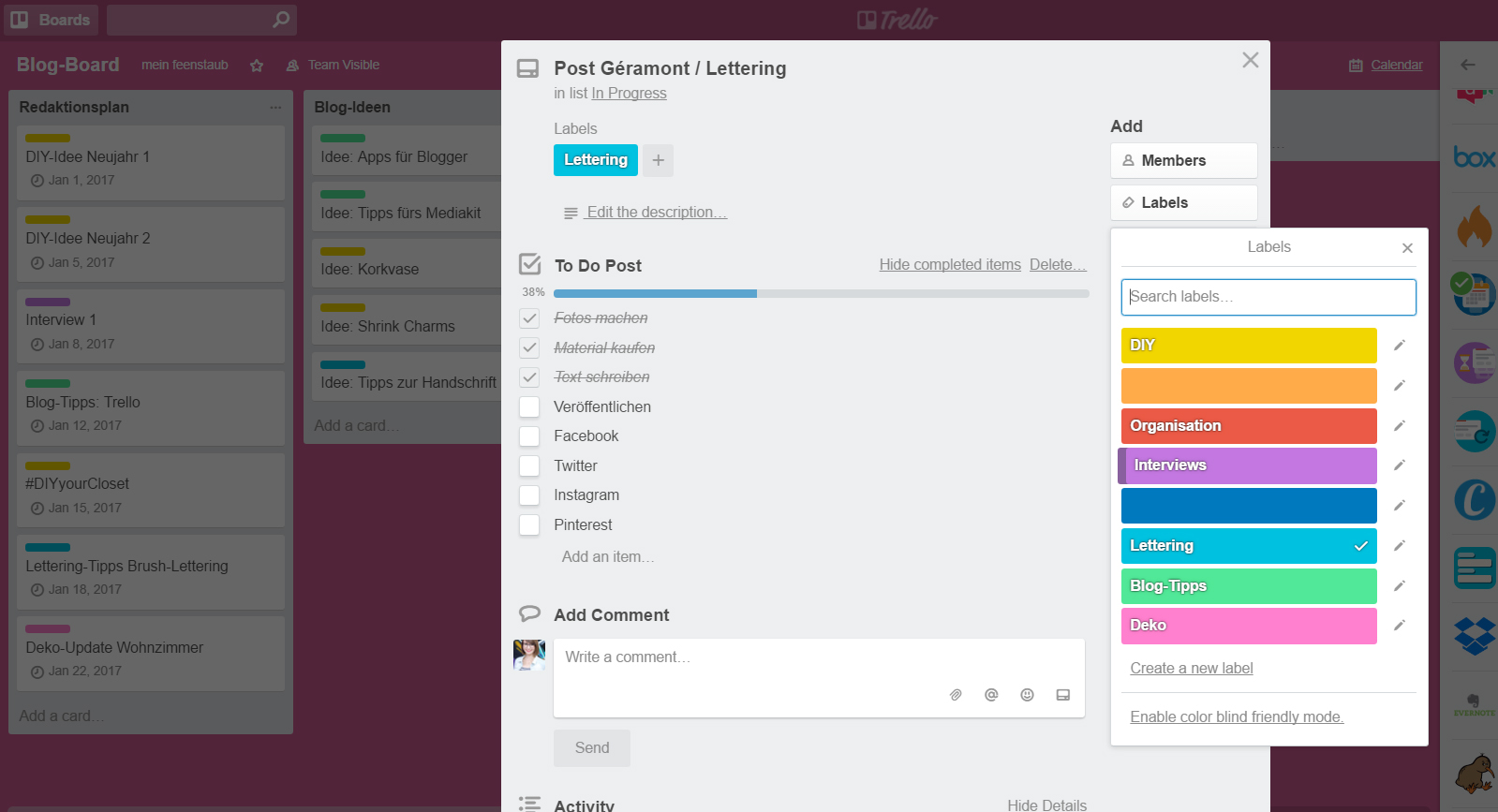Screen dimensions: 1498x812
Task: Focus the Search labels input field
Action: pyautogui.click(x=1268, y=297)
